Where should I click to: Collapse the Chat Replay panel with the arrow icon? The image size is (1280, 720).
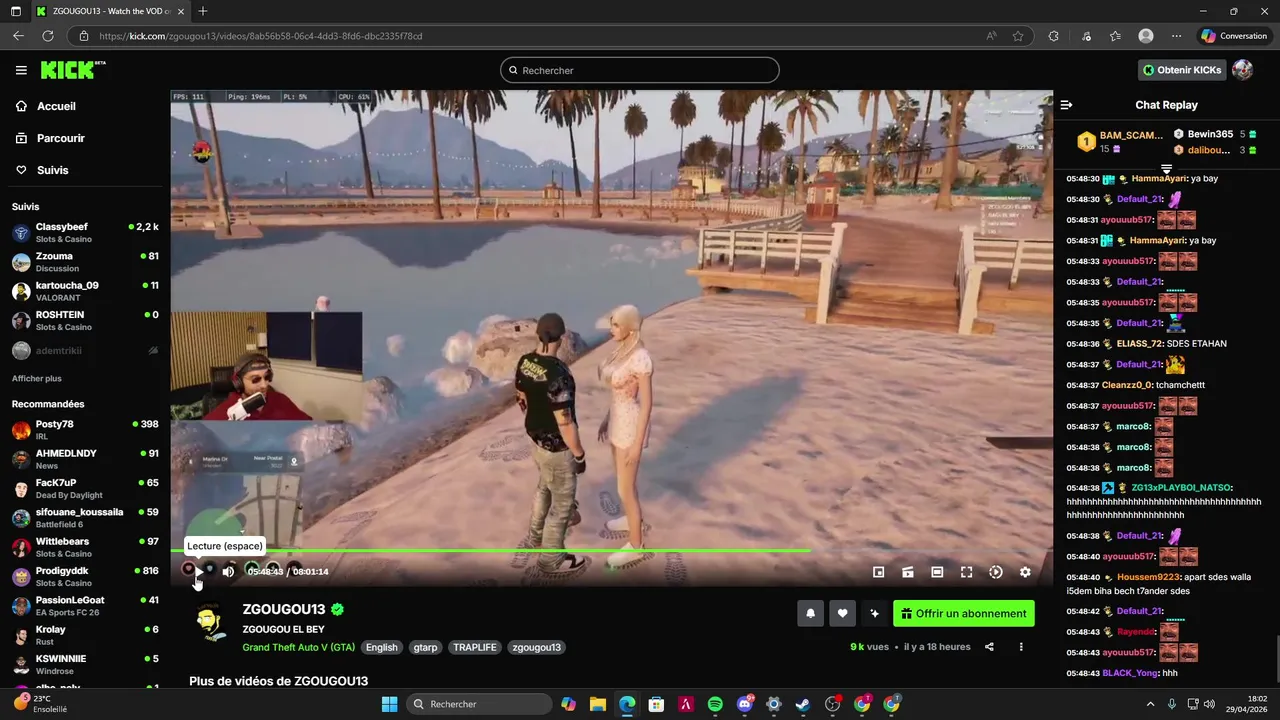[x=1066, y=105]
